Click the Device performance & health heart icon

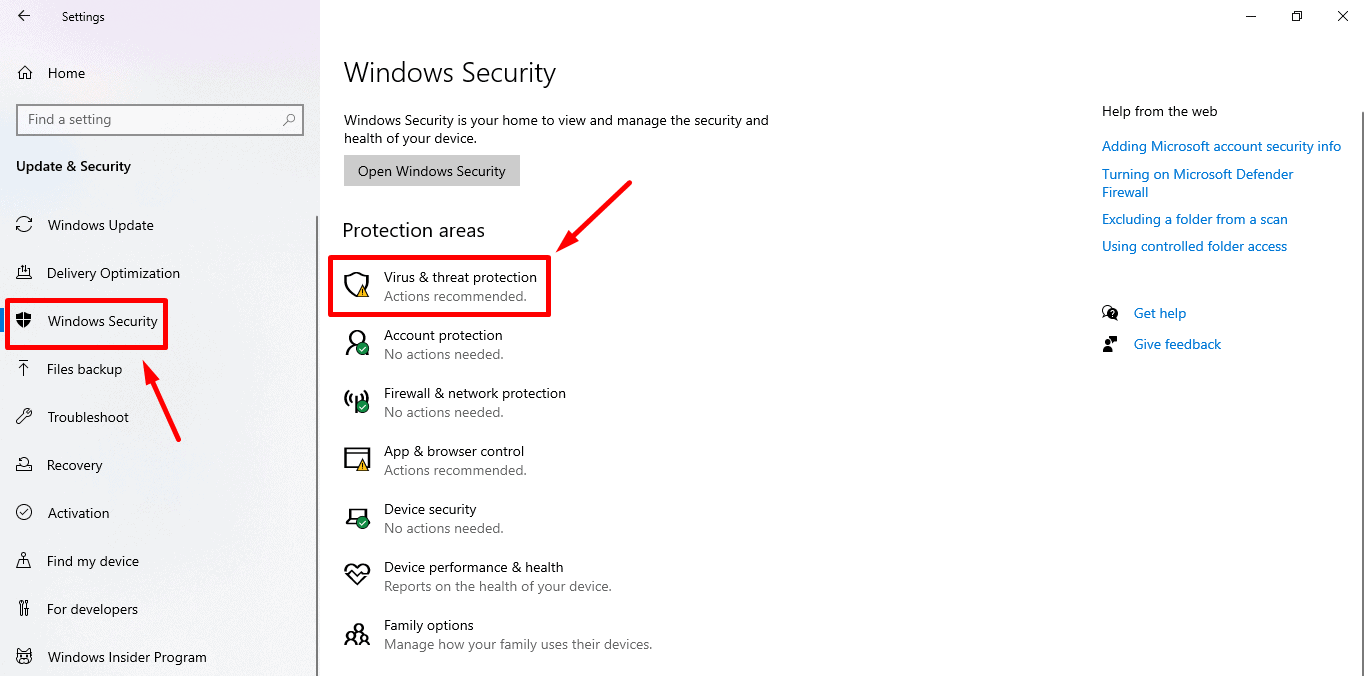pyautogui.click(x=357, y=575)
